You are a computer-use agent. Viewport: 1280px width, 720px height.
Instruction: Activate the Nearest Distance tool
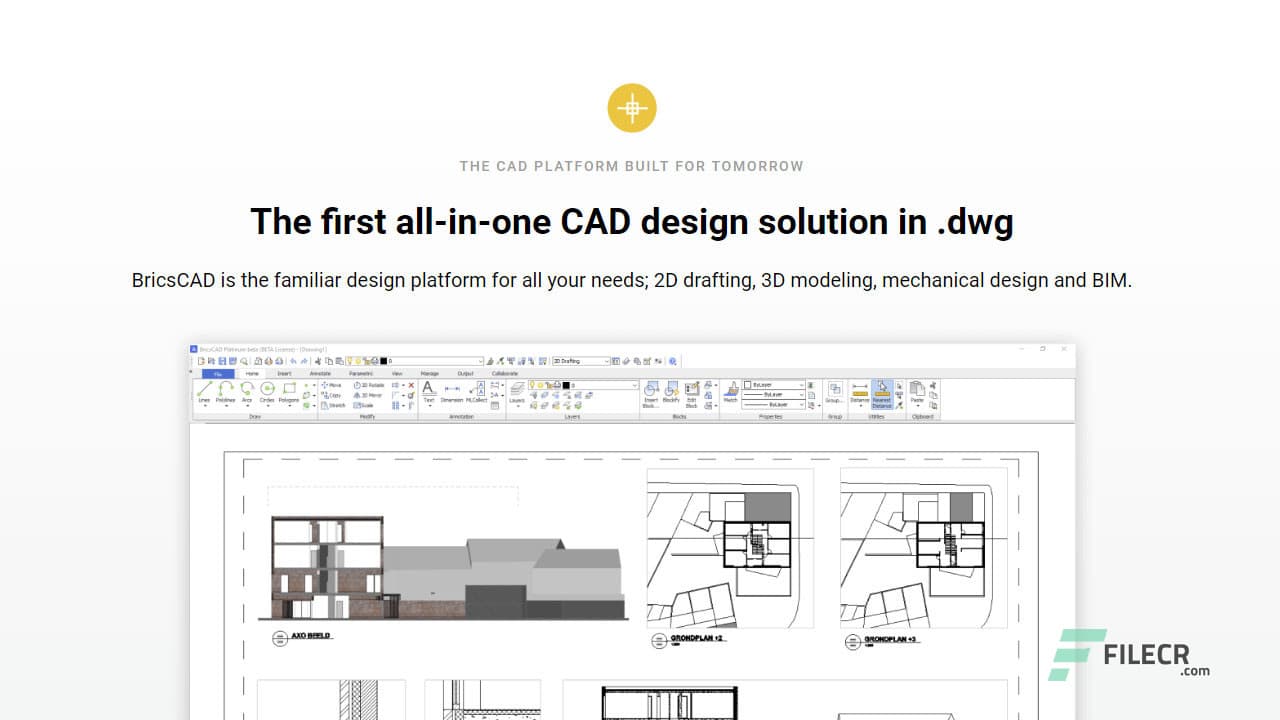tap(881, 395)
